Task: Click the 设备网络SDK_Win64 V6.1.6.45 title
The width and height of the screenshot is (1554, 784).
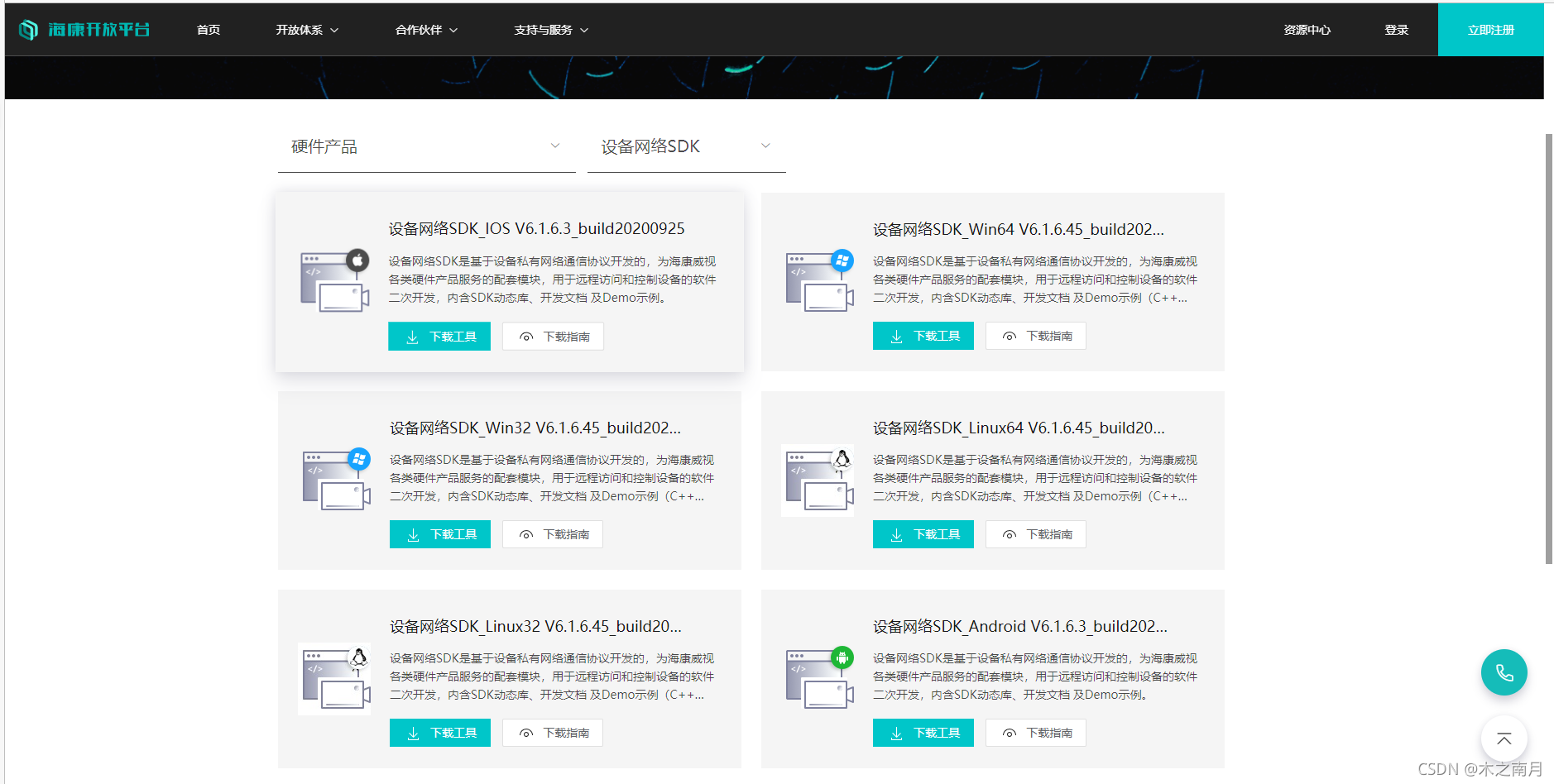Action: [1019, 229]
